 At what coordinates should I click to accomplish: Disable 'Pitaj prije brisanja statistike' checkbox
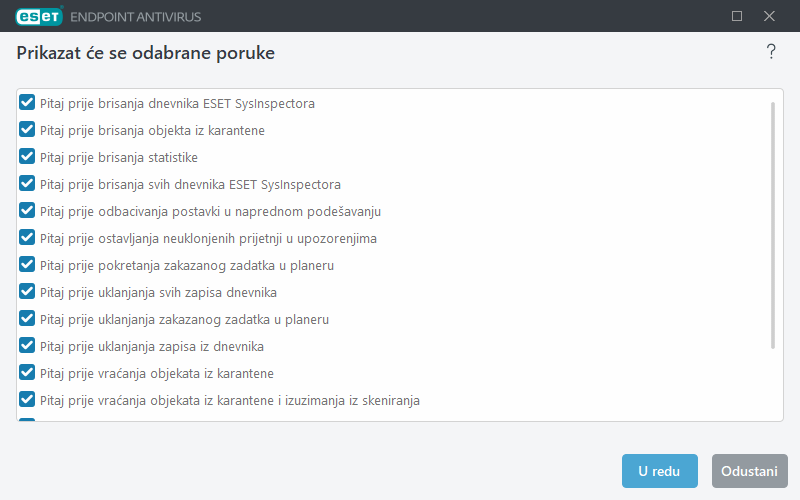[28, 157]
